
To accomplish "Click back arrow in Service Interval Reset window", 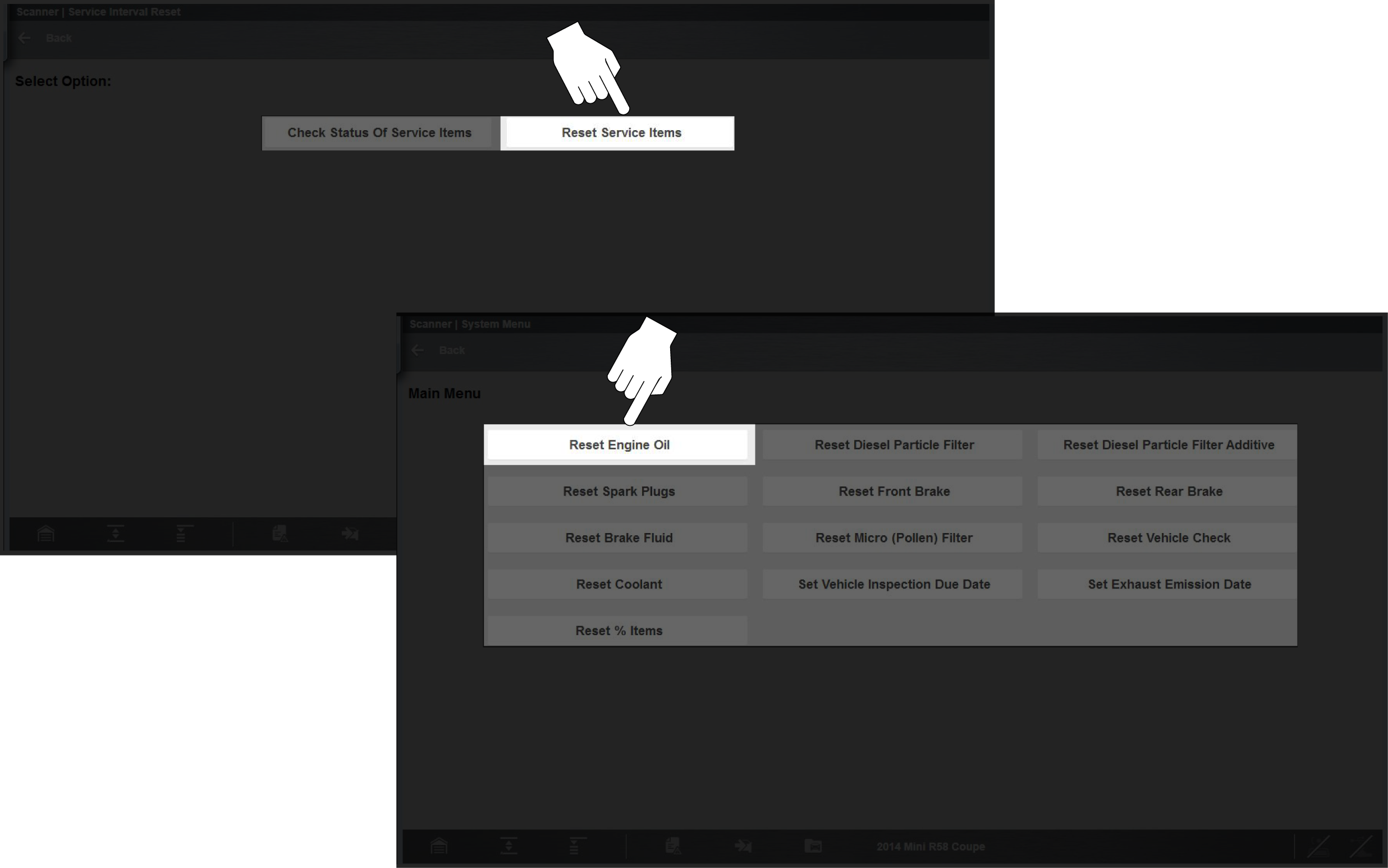I will click(25, 38).
